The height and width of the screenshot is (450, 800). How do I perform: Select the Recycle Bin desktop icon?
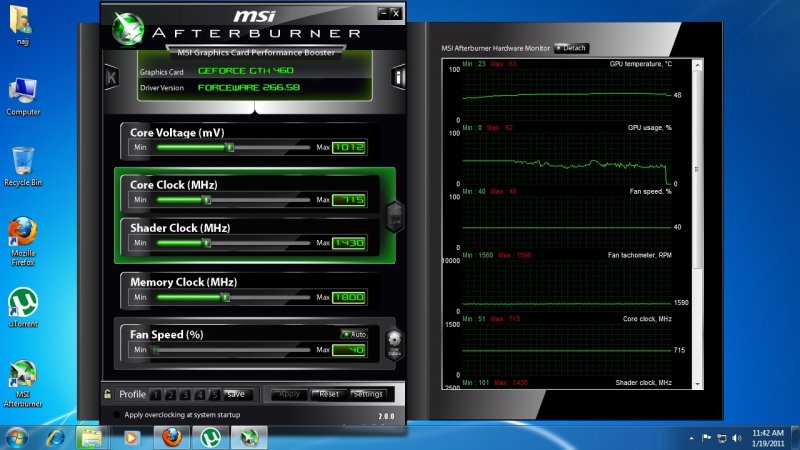(23, 167)
